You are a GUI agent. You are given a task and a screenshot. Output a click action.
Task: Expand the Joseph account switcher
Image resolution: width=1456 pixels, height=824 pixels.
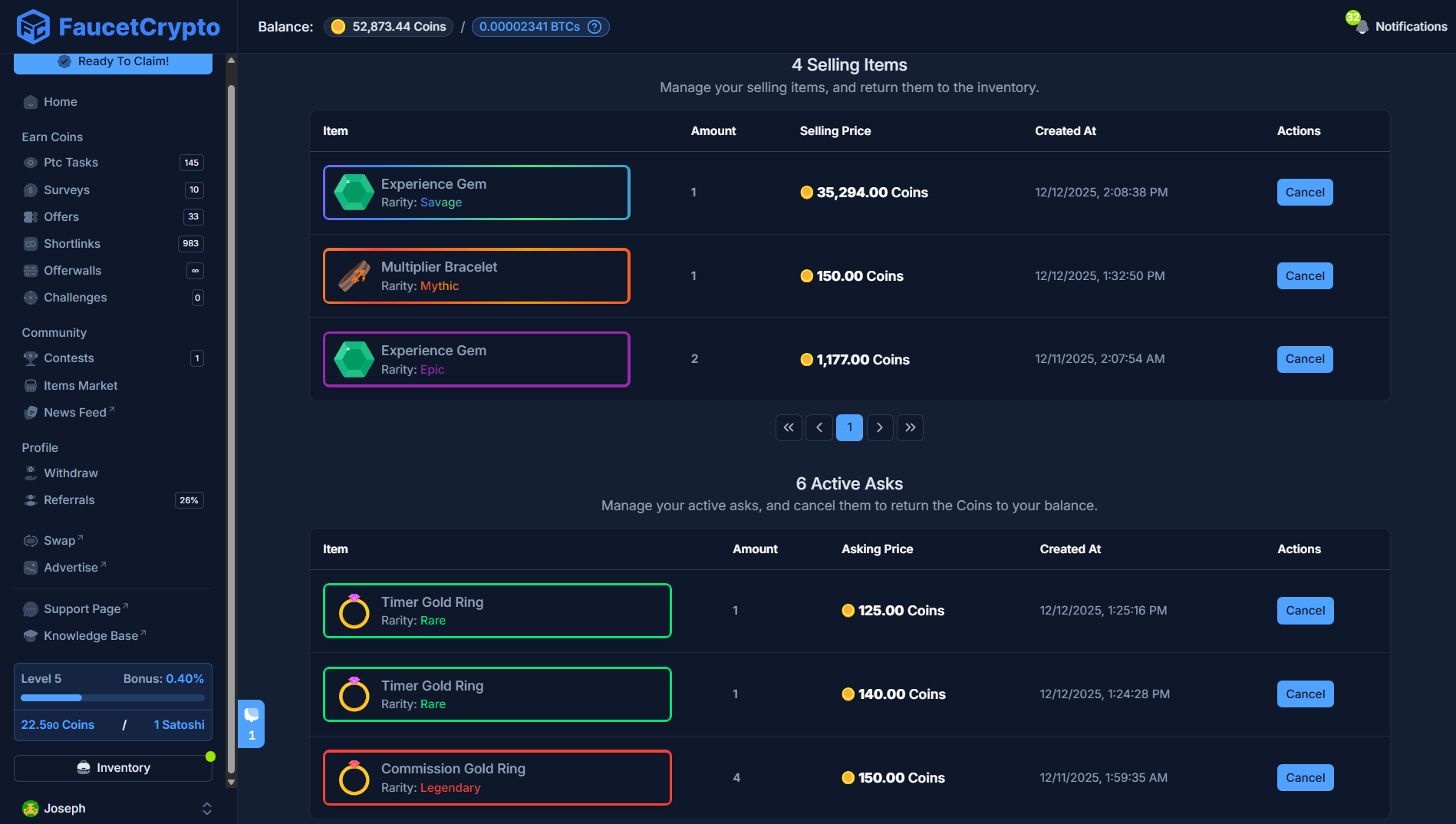[x=206, y=808]
